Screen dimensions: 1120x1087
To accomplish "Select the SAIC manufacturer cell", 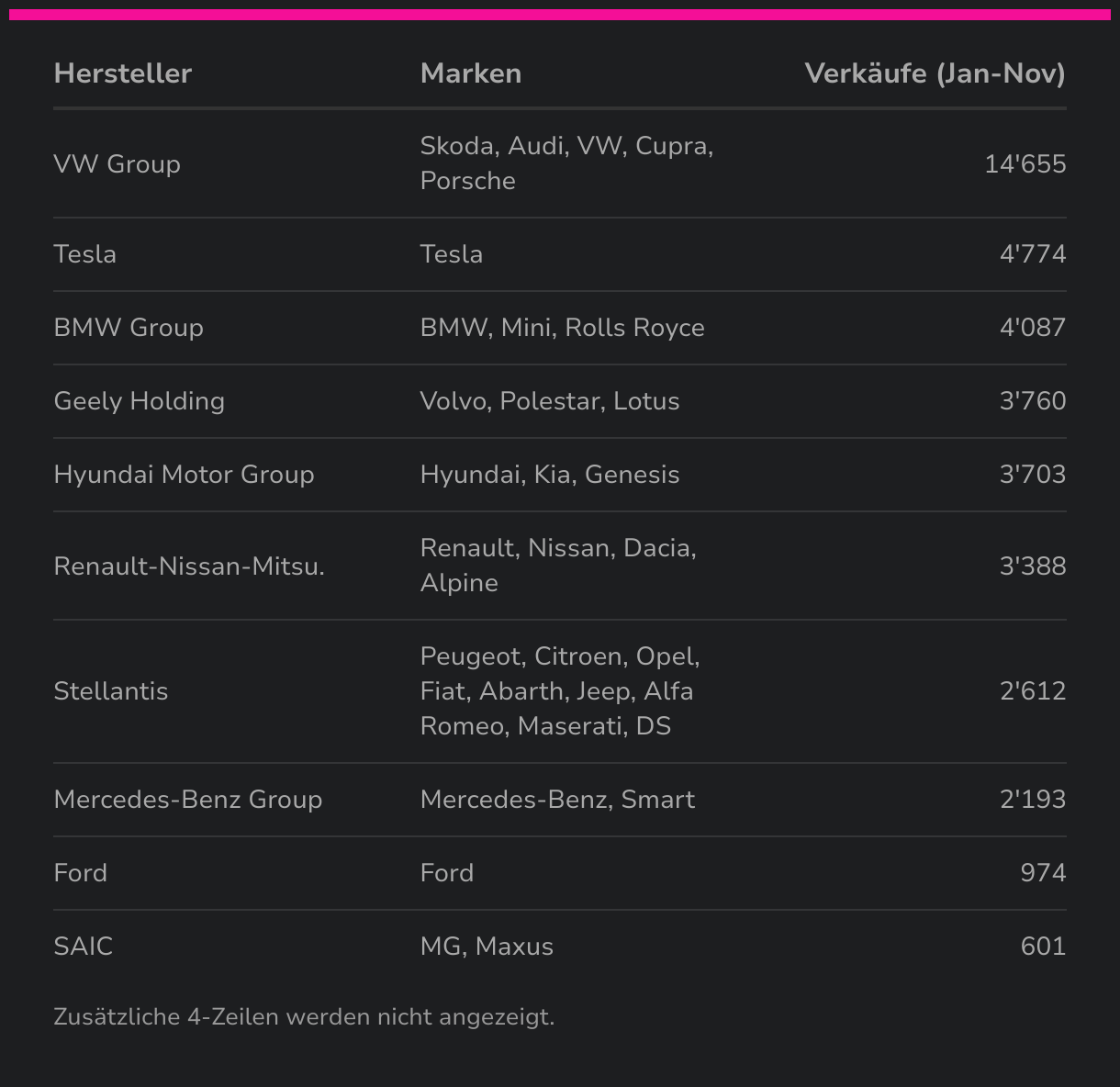I will (x=84, y=947).
